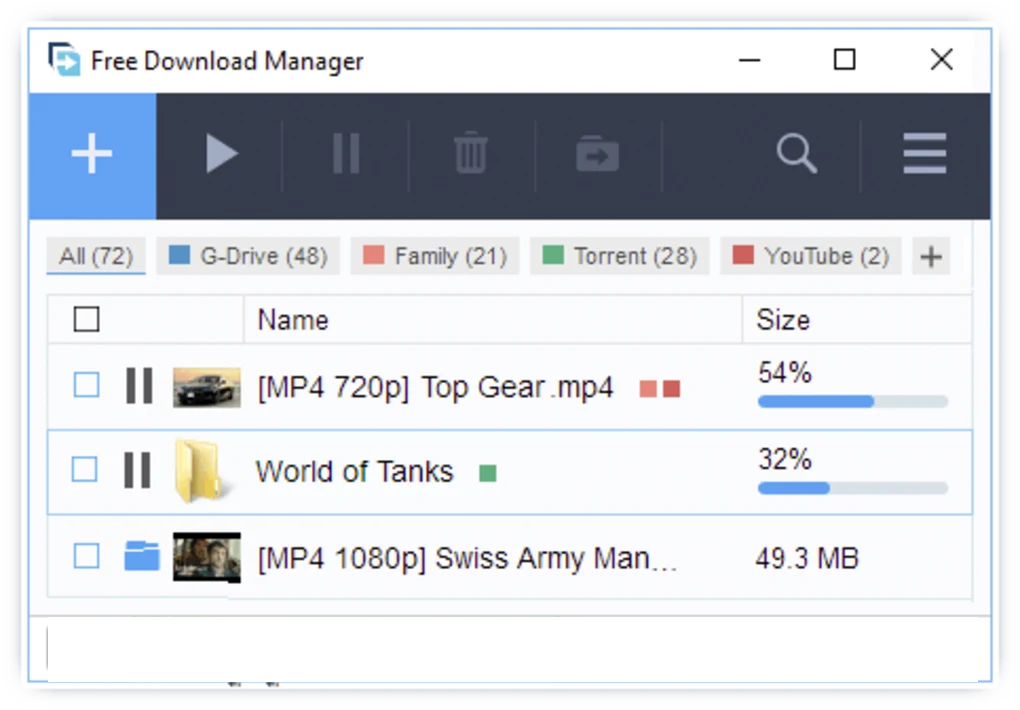Screen dimensions: 1020x710
Task: Pause the Top Gear.mp4 download
Action: point(139,386)
